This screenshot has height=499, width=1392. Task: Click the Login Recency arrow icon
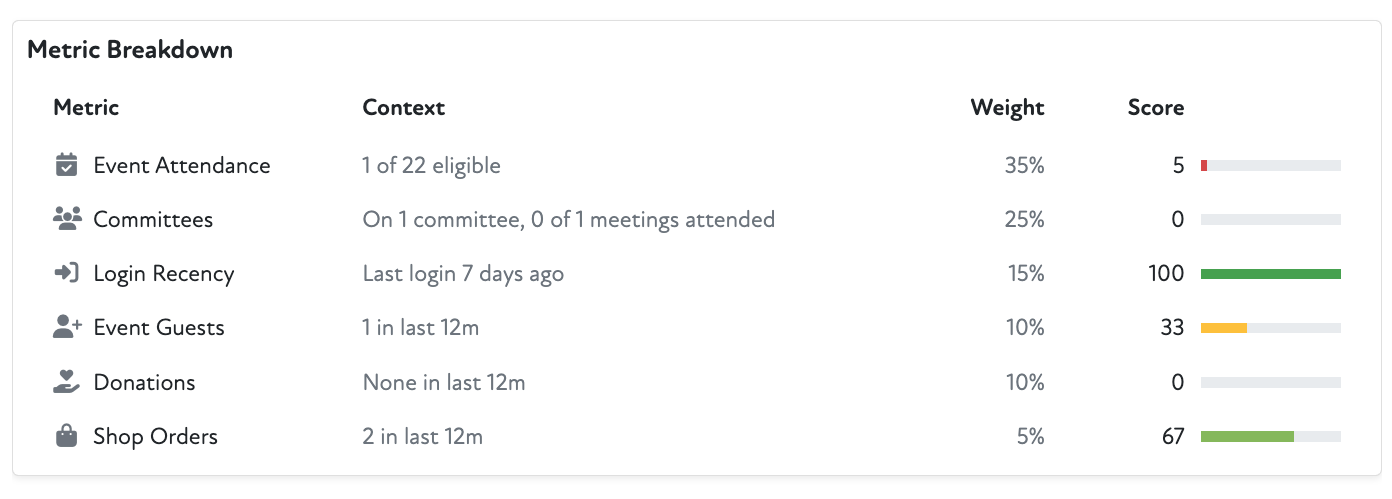point(66,273)
